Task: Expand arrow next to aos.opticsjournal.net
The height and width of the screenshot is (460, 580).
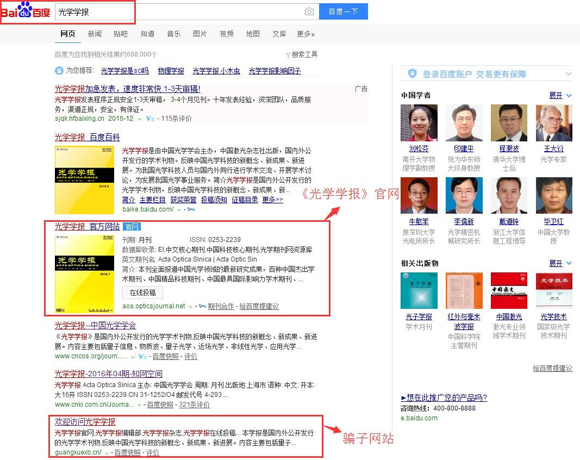Action: (190, 307)
